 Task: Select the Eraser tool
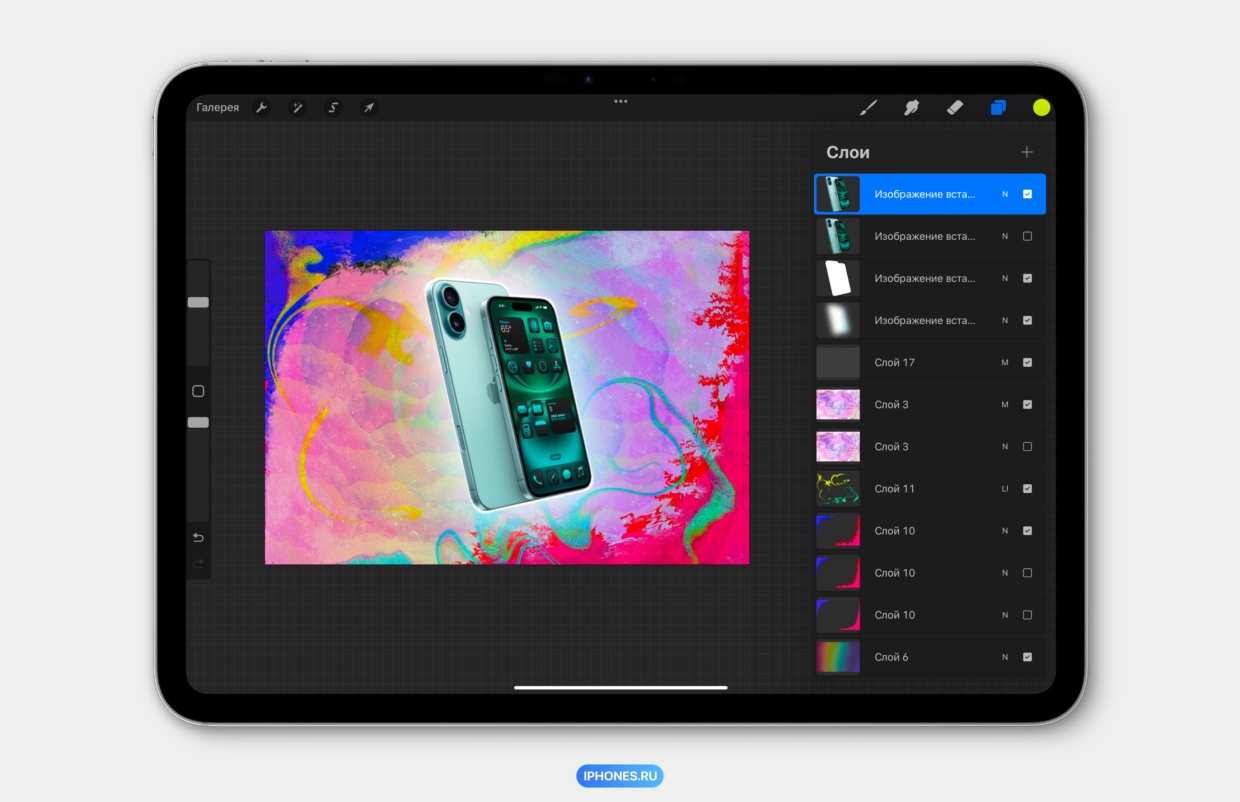[954, 107]
